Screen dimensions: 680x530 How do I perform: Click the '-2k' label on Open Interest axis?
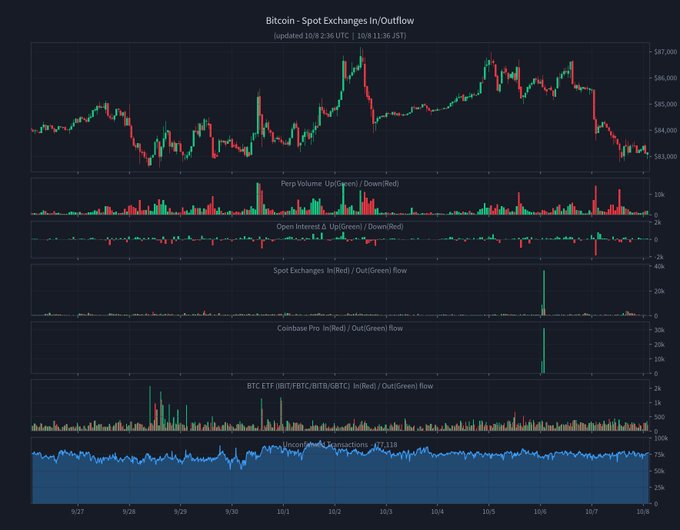(657, 257)
